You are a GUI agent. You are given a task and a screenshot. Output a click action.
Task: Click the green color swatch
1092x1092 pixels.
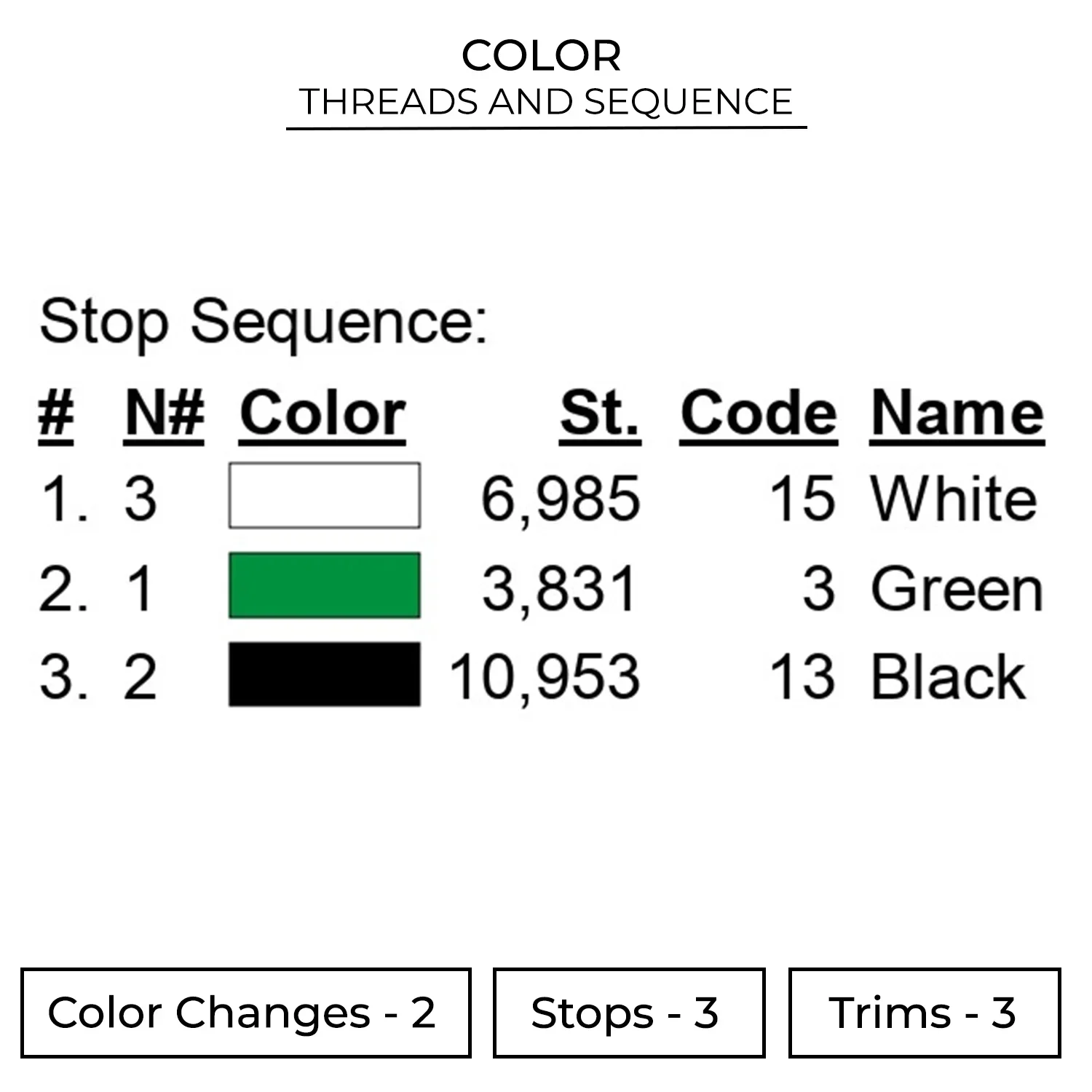pyautogui.click(x=324, y=585)
